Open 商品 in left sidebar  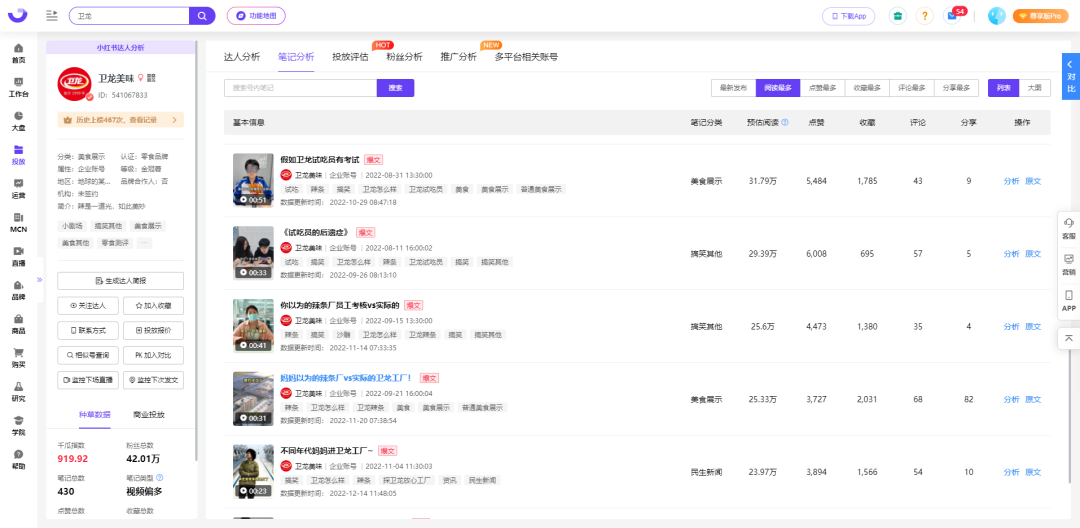coord(19,324)
